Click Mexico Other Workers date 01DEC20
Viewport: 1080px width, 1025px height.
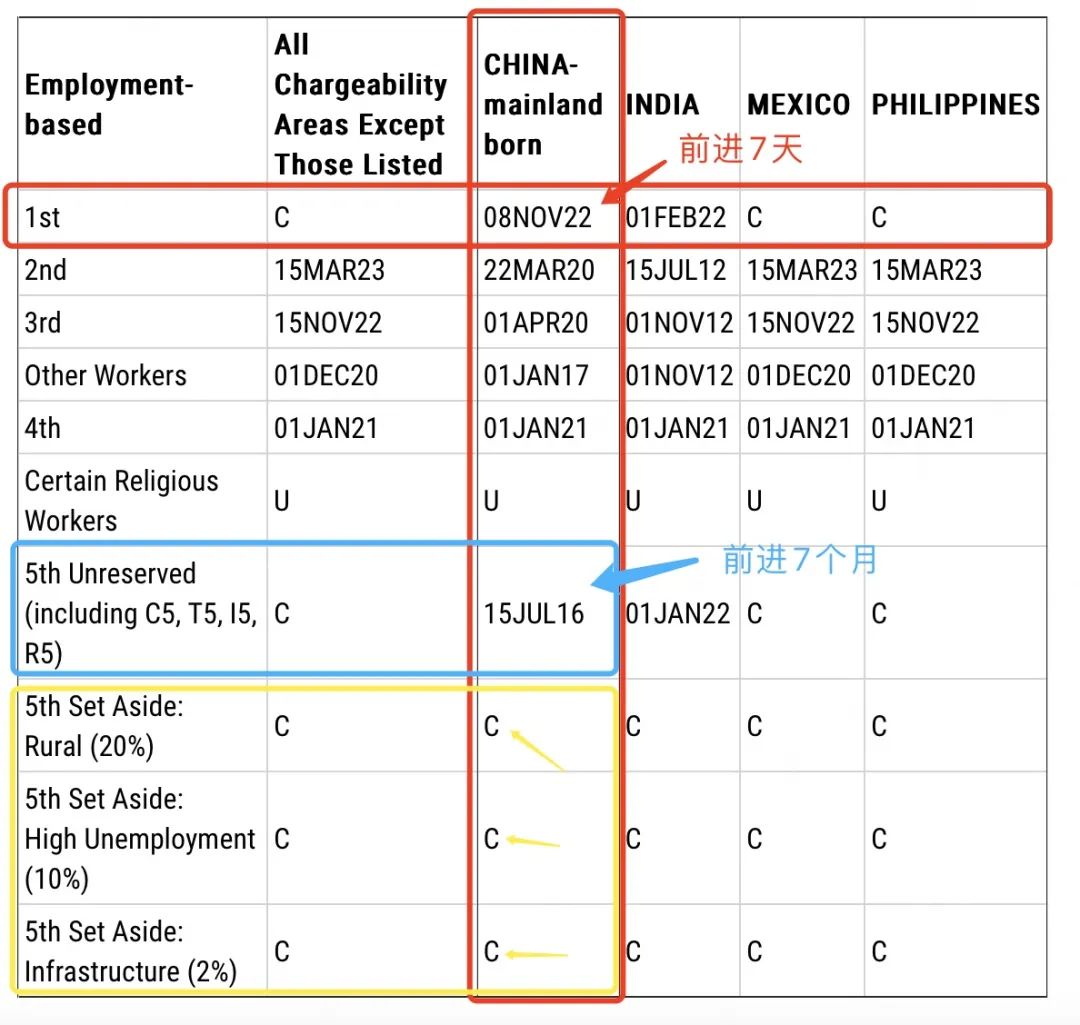click(799, 375)
